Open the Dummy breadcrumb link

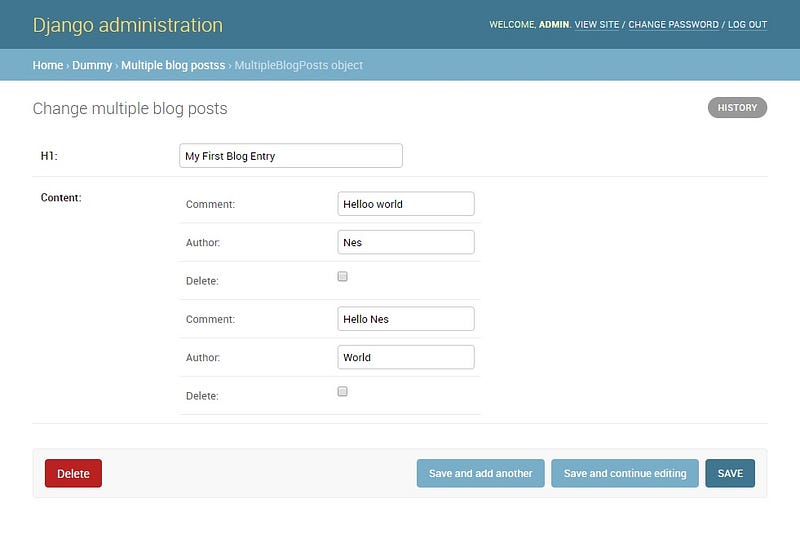pyautogui.click(x=92, y=65)
